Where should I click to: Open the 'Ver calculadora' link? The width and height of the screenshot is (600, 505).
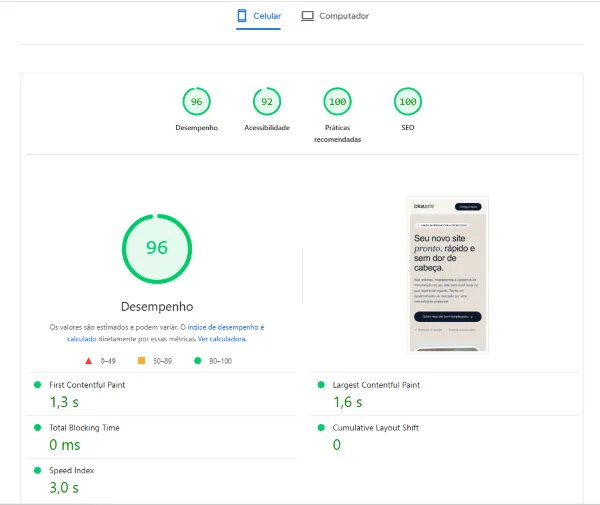coord(222,339)
